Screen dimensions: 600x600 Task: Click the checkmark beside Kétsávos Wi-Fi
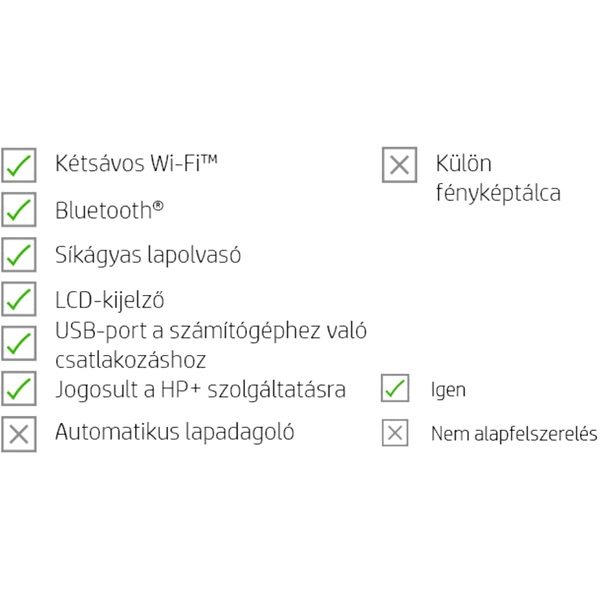tap(19, 165)
